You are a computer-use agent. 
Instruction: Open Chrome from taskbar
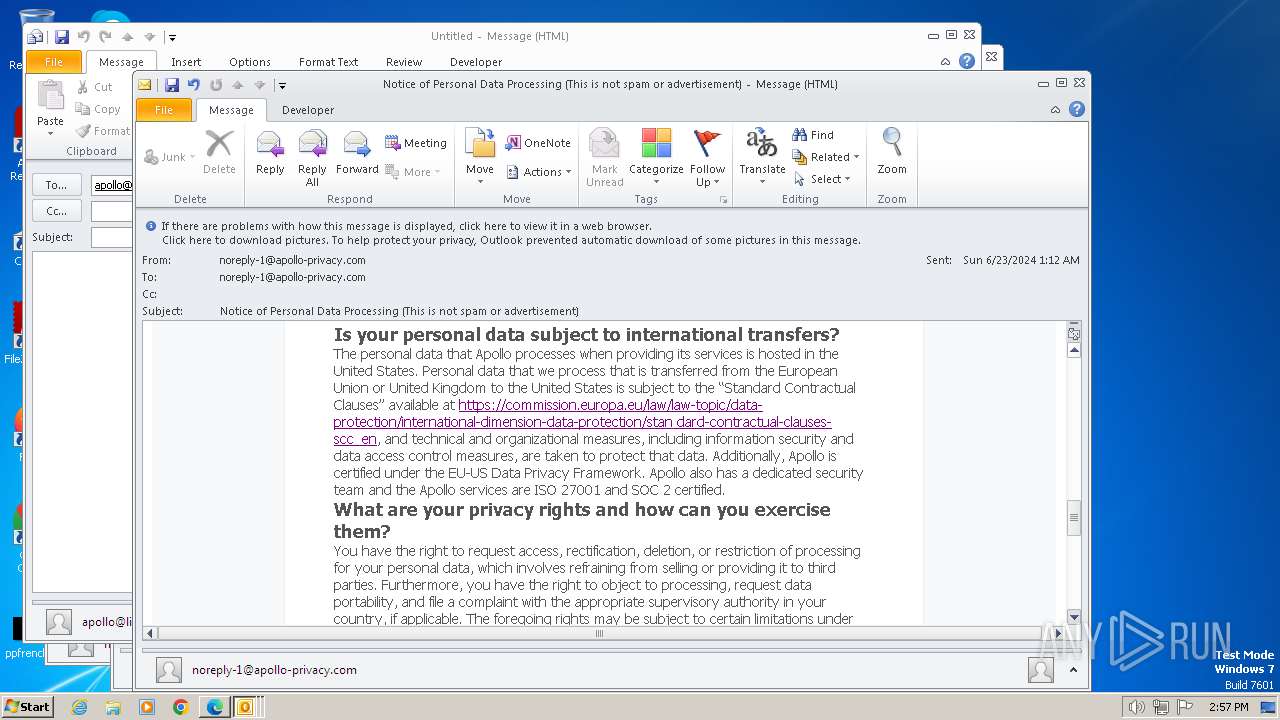[x=181, y=707]
